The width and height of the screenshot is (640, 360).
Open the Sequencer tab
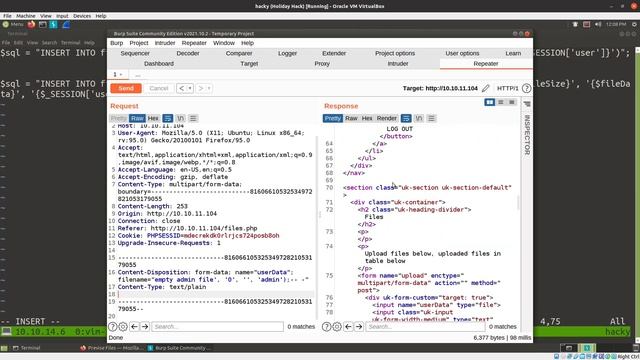tap(135, 53)
